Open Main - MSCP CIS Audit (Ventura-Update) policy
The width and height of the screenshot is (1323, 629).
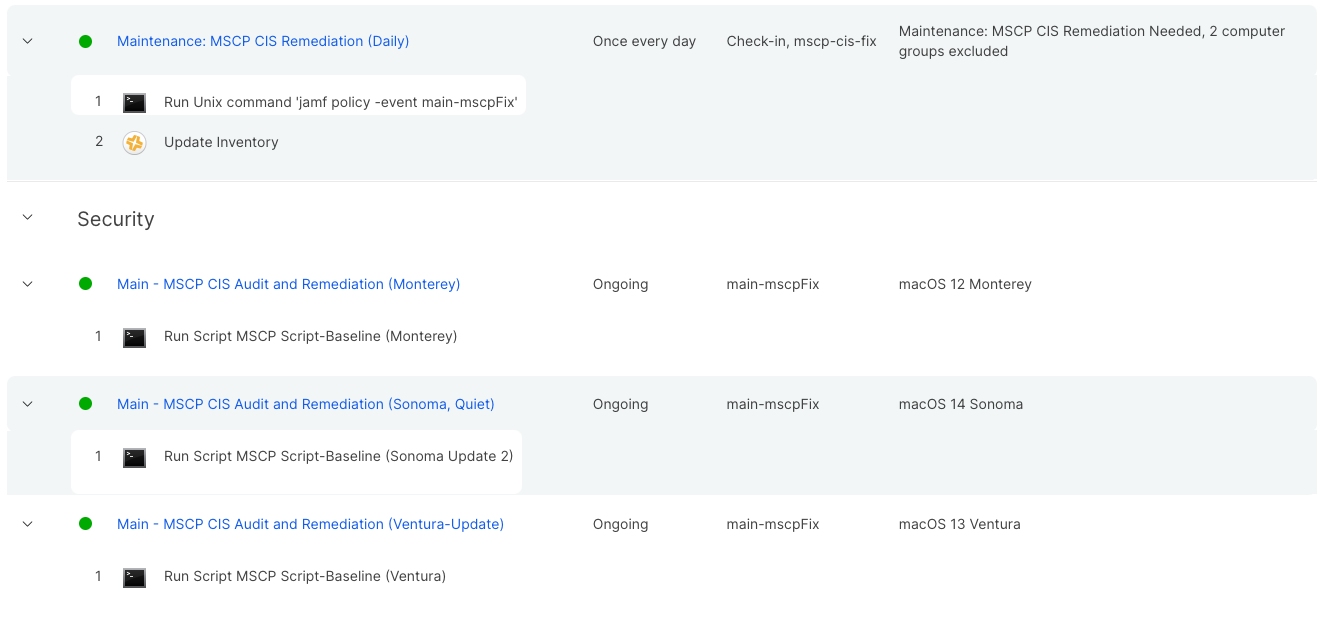(x=310, y=524)
